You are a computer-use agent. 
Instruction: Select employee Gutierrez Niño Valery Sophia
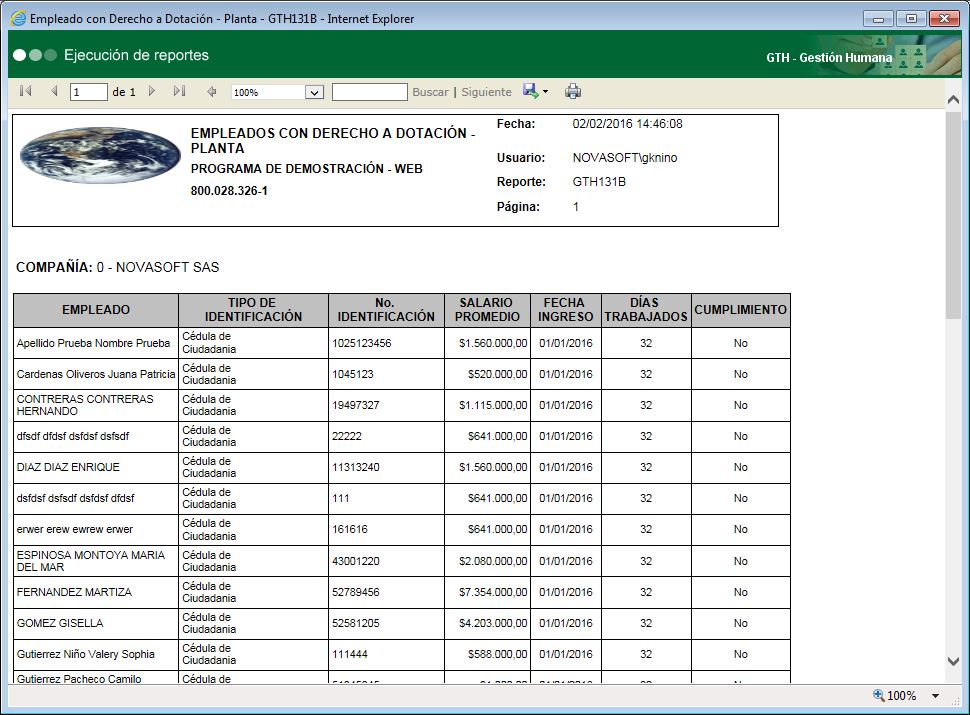pyautogui.click(x=85, y=654)
